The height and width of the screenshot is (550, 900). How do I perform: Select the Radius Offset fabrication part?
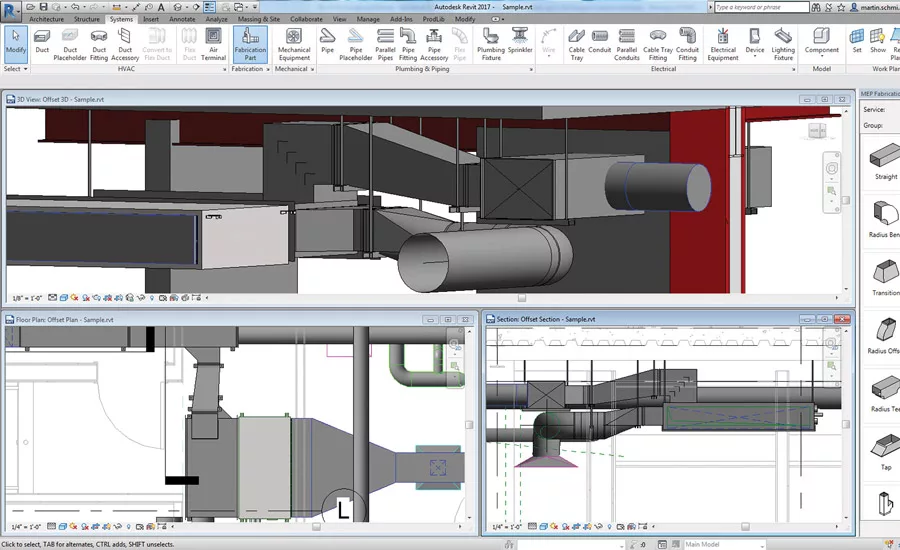pos(885,335)
